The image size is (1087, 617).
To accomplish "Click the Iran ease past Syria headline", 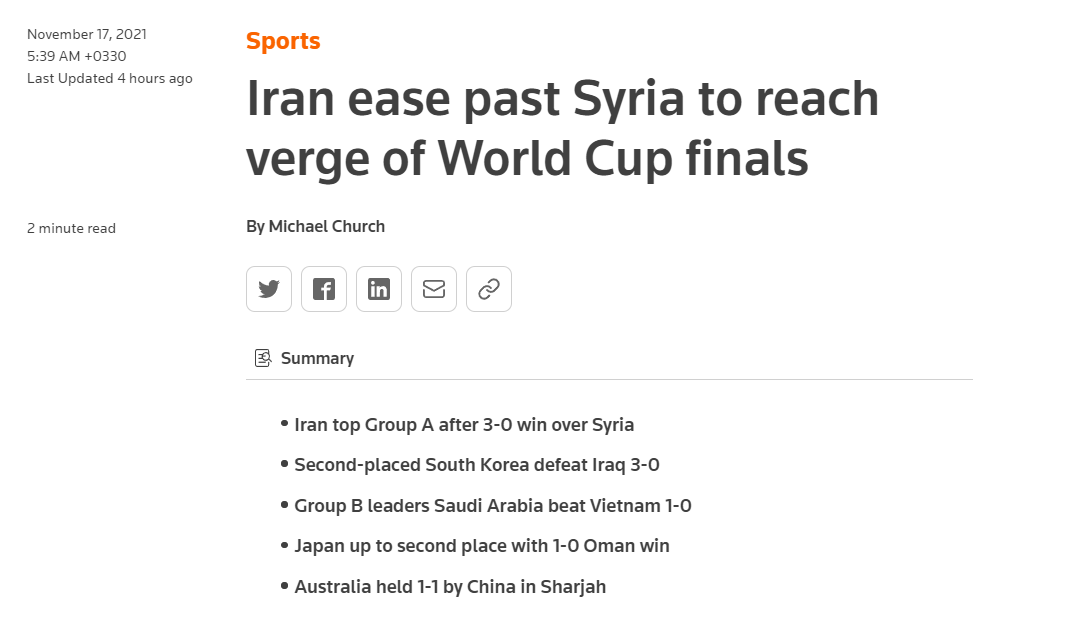I will tap(562, 127).
